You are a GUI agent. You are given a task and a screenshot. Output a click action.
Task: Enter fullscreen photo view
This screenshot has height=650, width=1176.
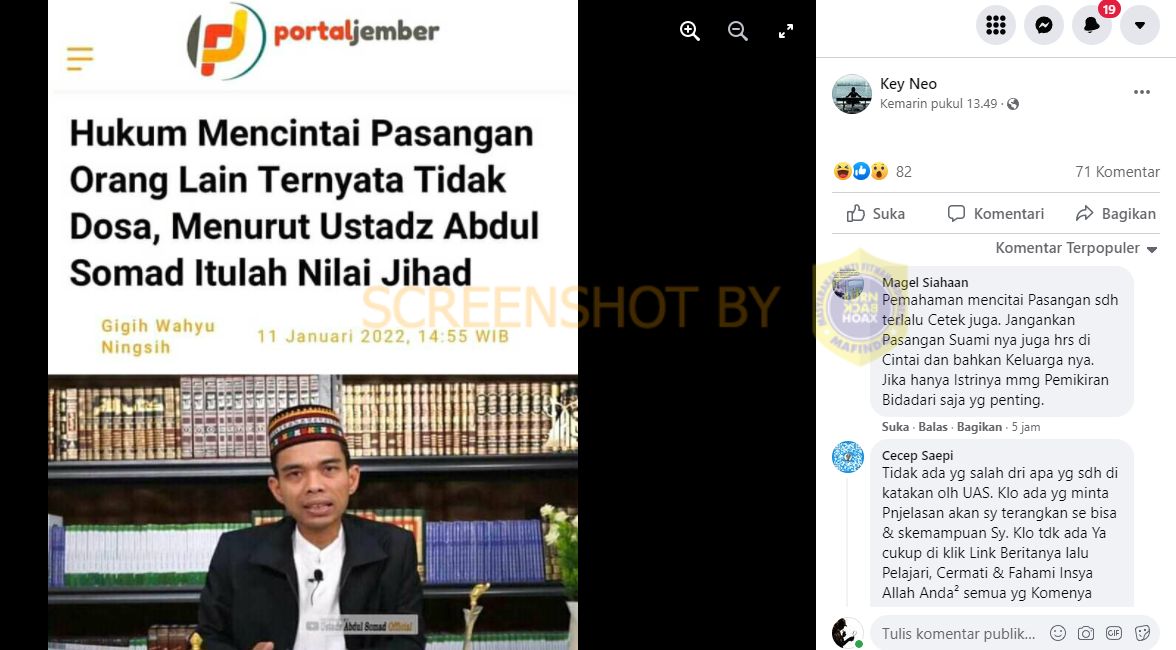click(x=785, y=31)
